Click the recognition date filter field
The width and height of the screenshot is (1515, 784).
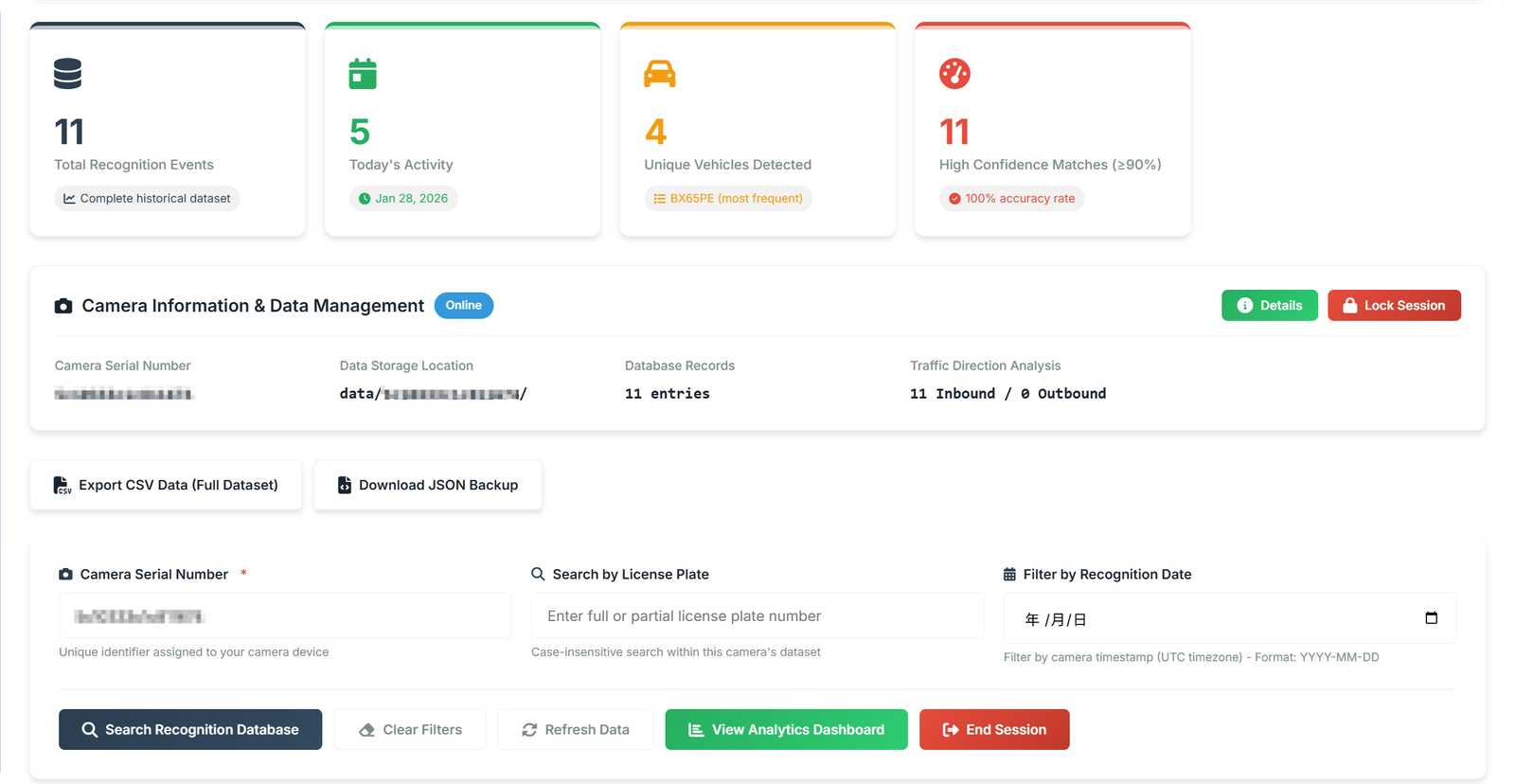(1212, 619)
